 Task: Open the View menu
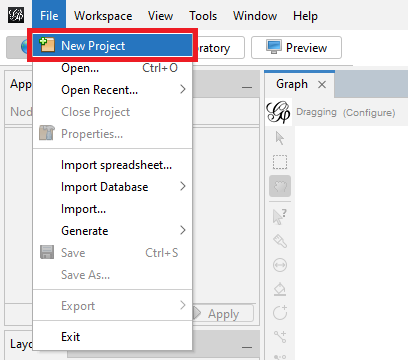pyautogui.click(x=160, y=16)
